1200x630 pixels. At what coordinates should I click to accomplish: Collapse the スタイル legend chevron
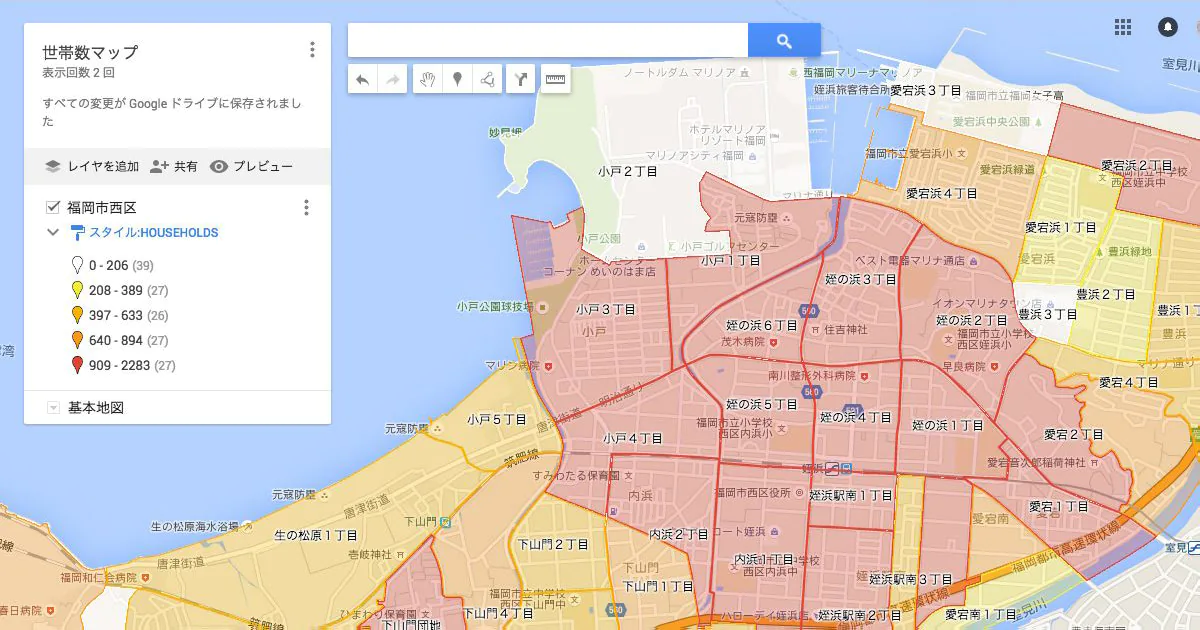(x=53, y=232)
